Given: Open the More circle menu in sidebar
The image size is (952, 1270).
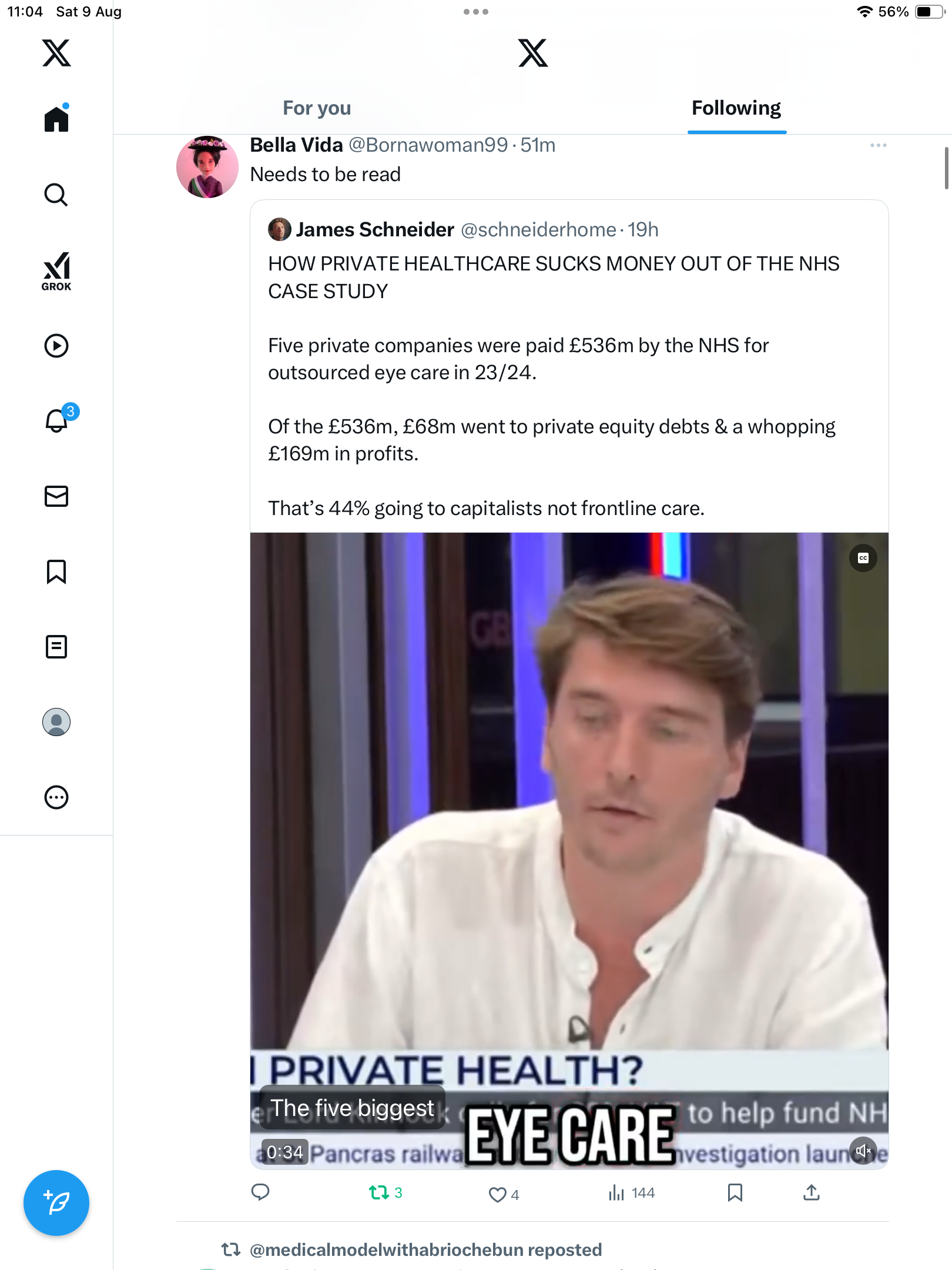Looking at the screenshot, I should point(56,797).
